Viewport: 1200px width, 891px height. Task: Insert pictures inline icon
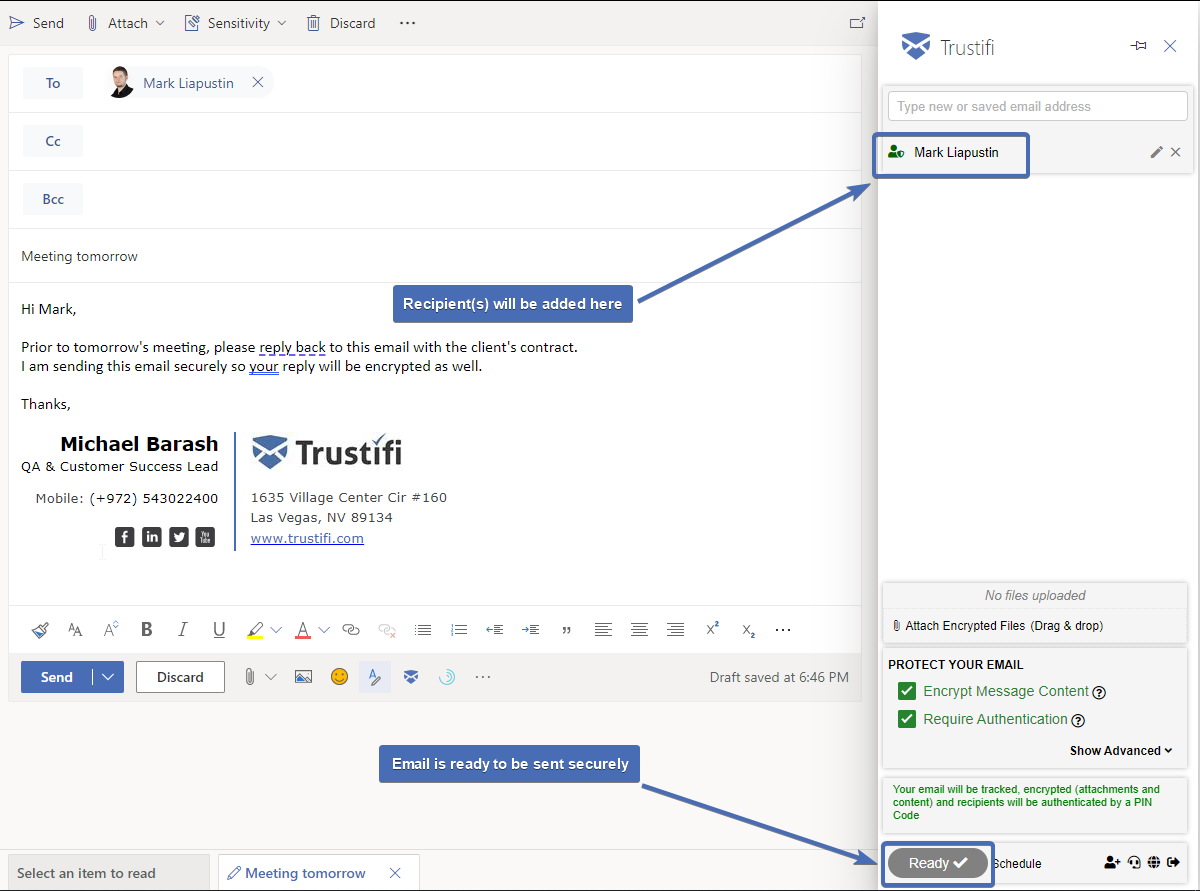pos(304,677)
